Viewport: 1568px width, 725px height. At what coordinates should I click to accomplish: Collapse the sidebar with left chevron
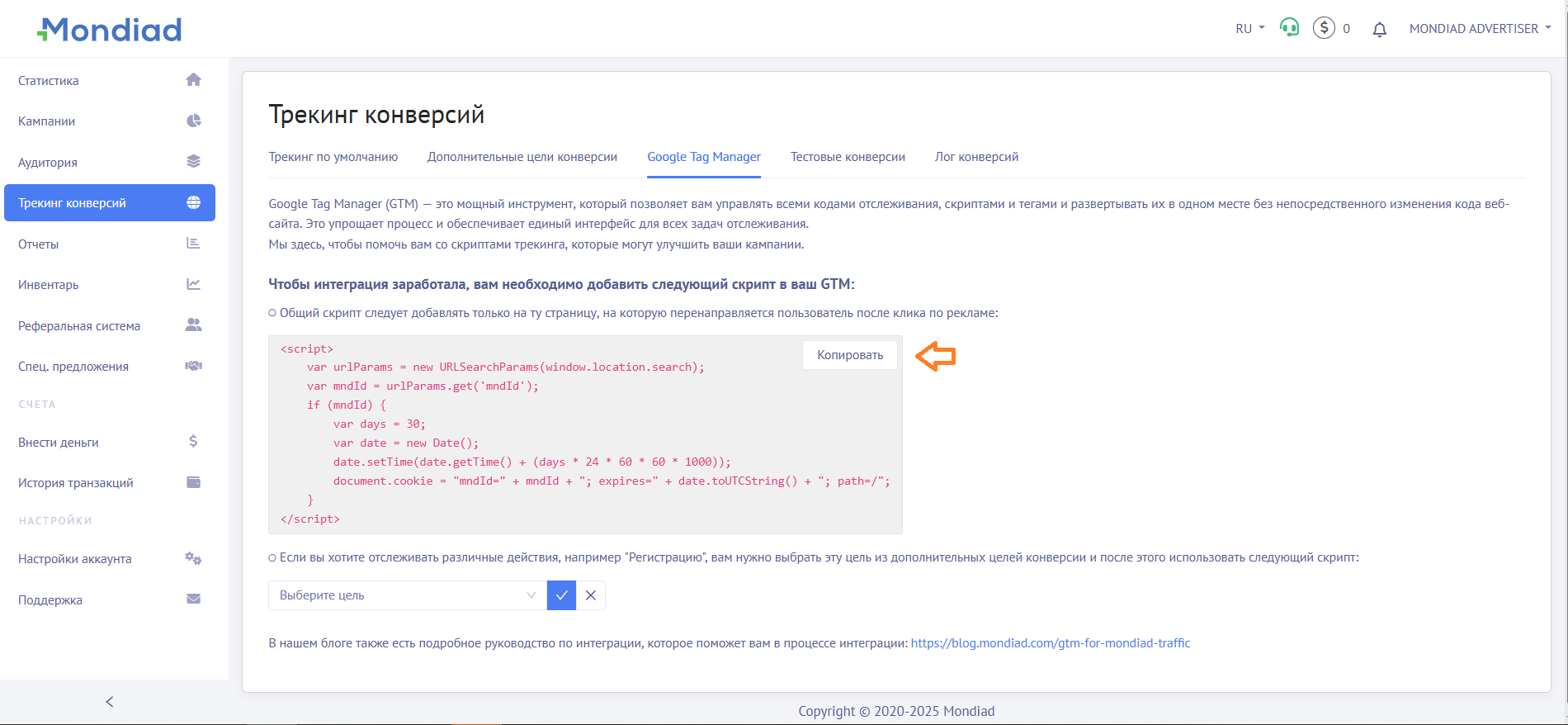[110, 702]
